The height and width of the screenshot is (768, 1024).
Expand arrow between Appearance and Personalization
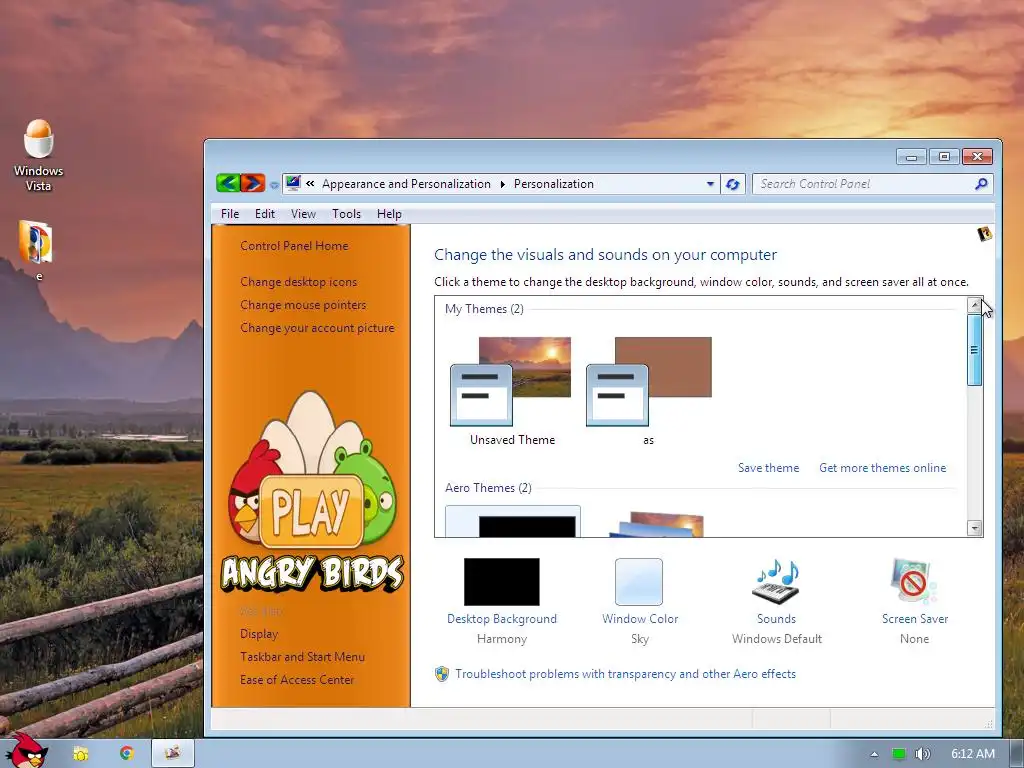(x=502, y=184)
